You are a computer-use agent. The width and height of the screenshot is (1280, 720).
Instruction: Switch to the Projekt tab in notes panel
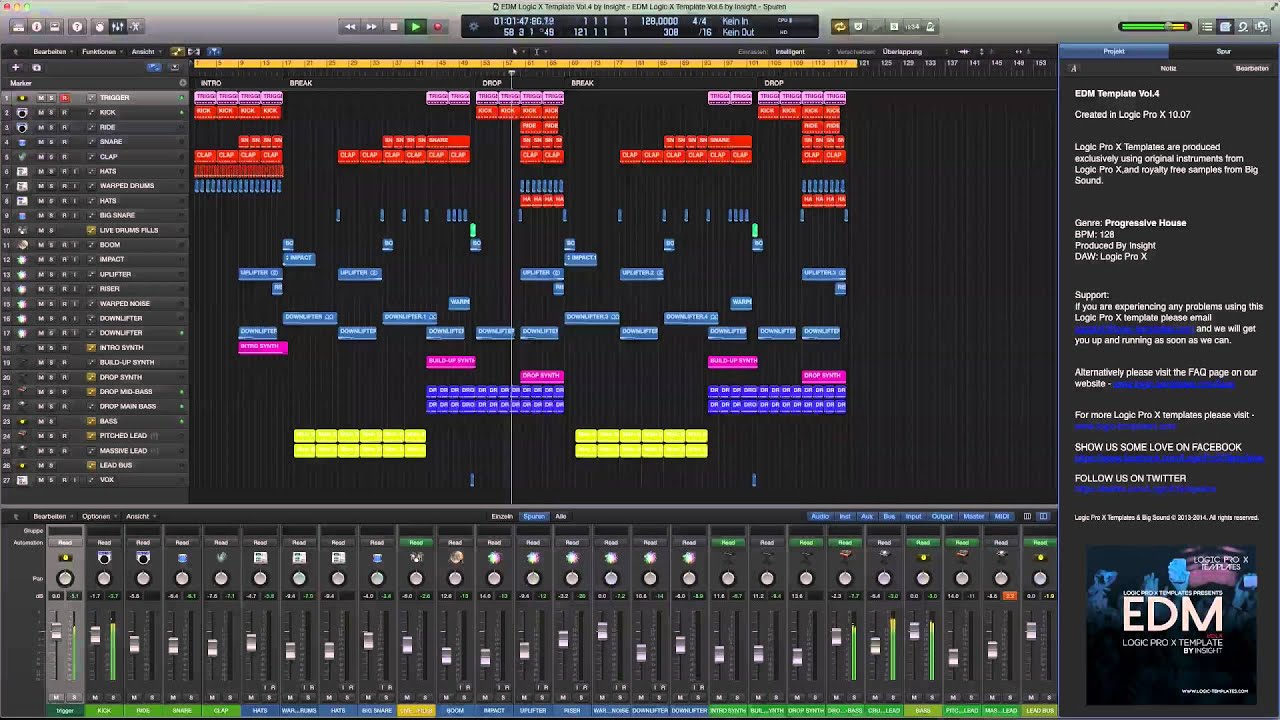(x=1114, y=51)
